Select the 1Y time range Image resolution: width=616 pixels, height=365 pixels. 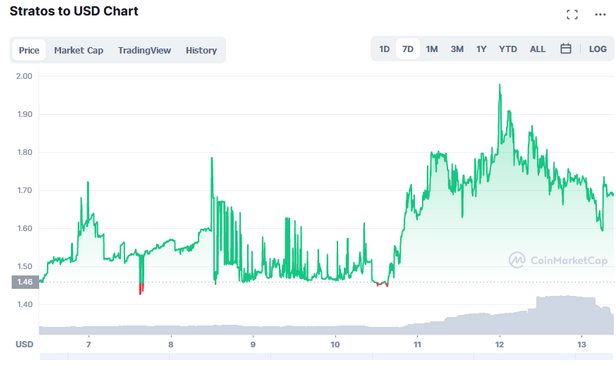click(x=481, y=49)
